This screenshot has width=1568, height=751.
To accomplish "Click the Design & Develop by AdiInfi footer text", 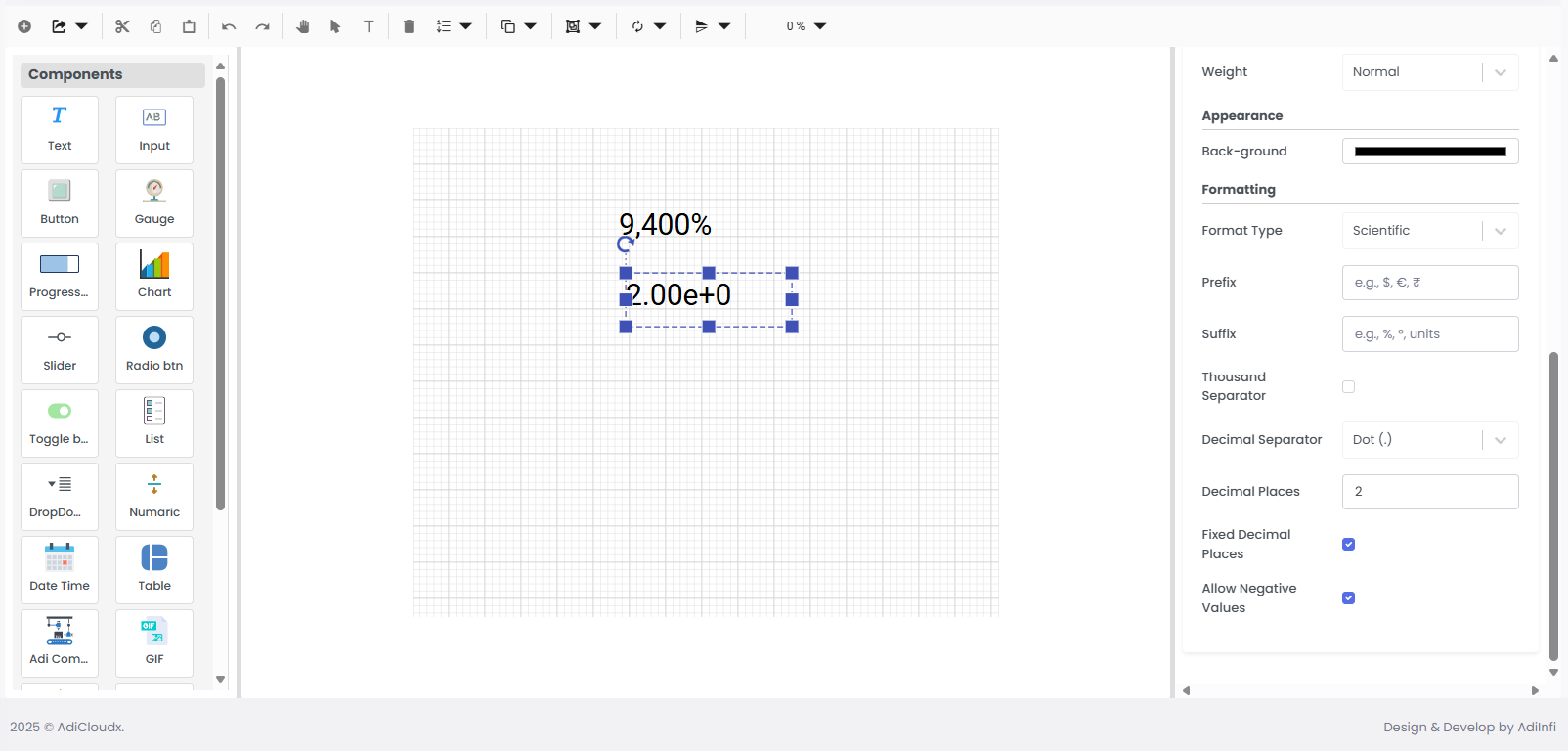I will click(1469, 728).
